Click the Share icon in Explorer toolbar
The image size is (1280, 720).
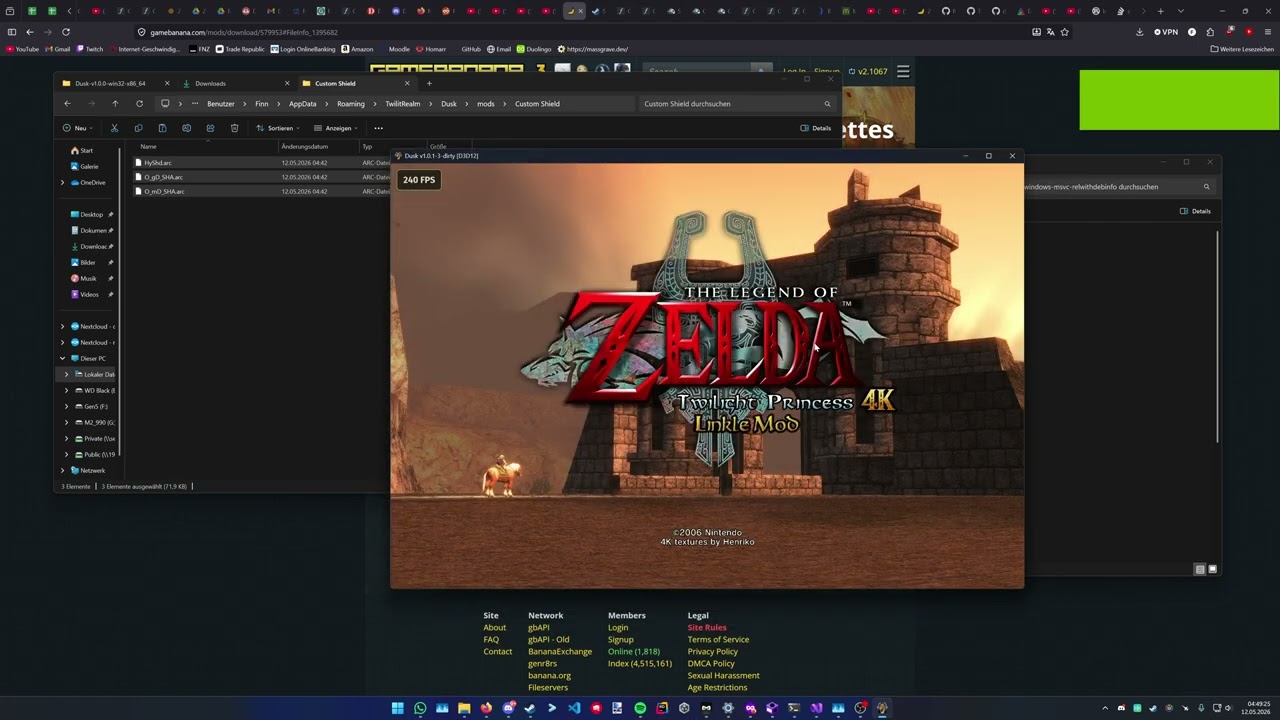coord(210,128)
